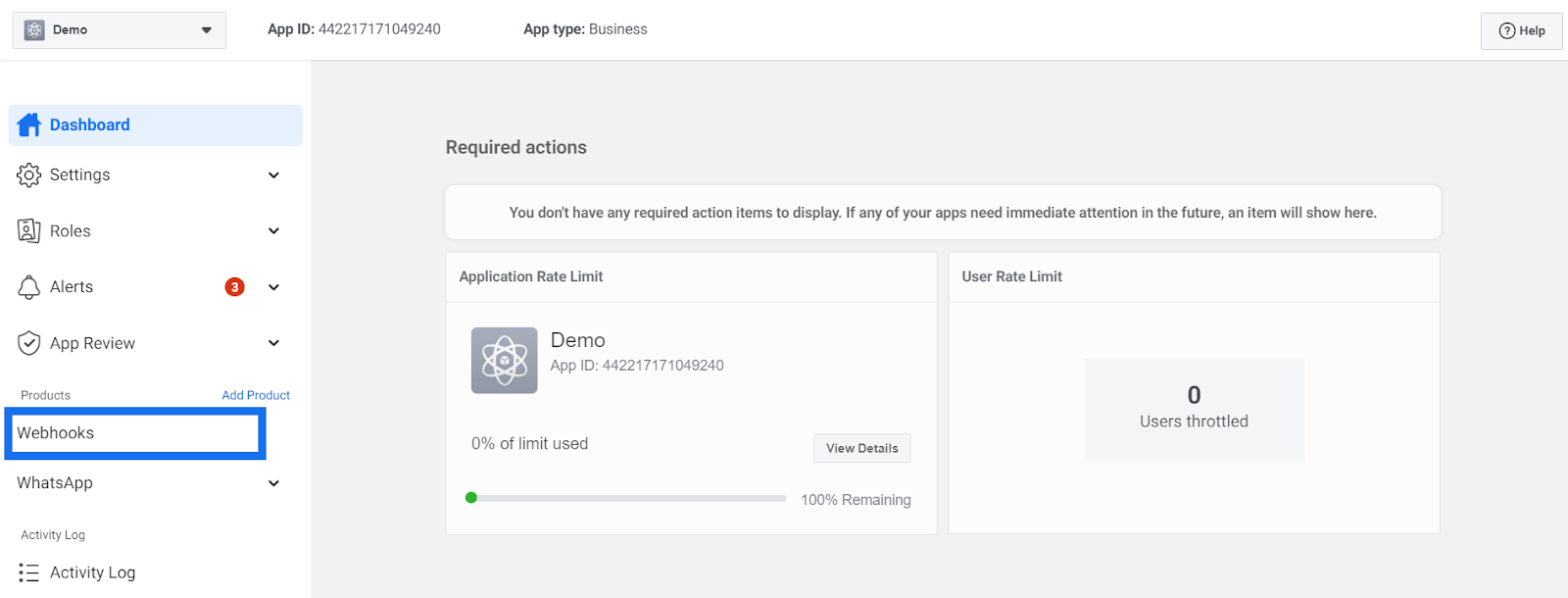Select Alerts in the sidebar

click(x=72, y=287)
